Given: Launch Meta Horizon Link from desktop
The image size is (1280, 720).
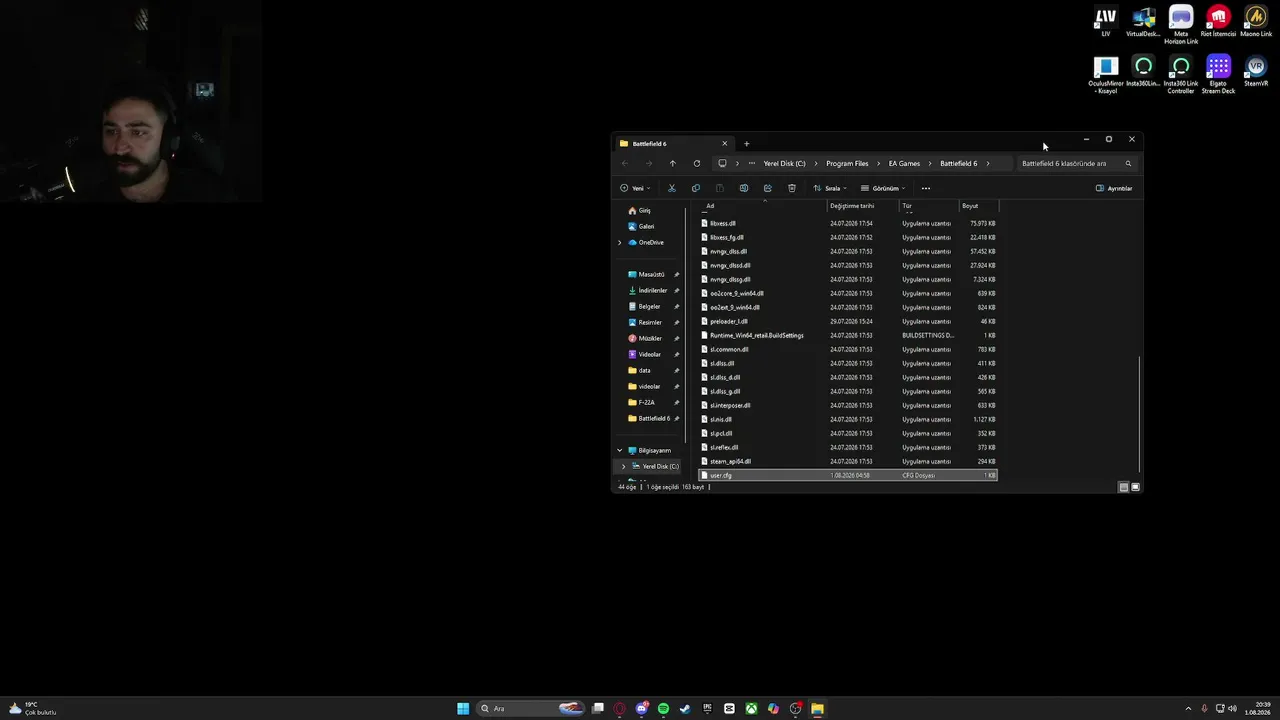Looking at the screenshot, I should [1181, 26].
